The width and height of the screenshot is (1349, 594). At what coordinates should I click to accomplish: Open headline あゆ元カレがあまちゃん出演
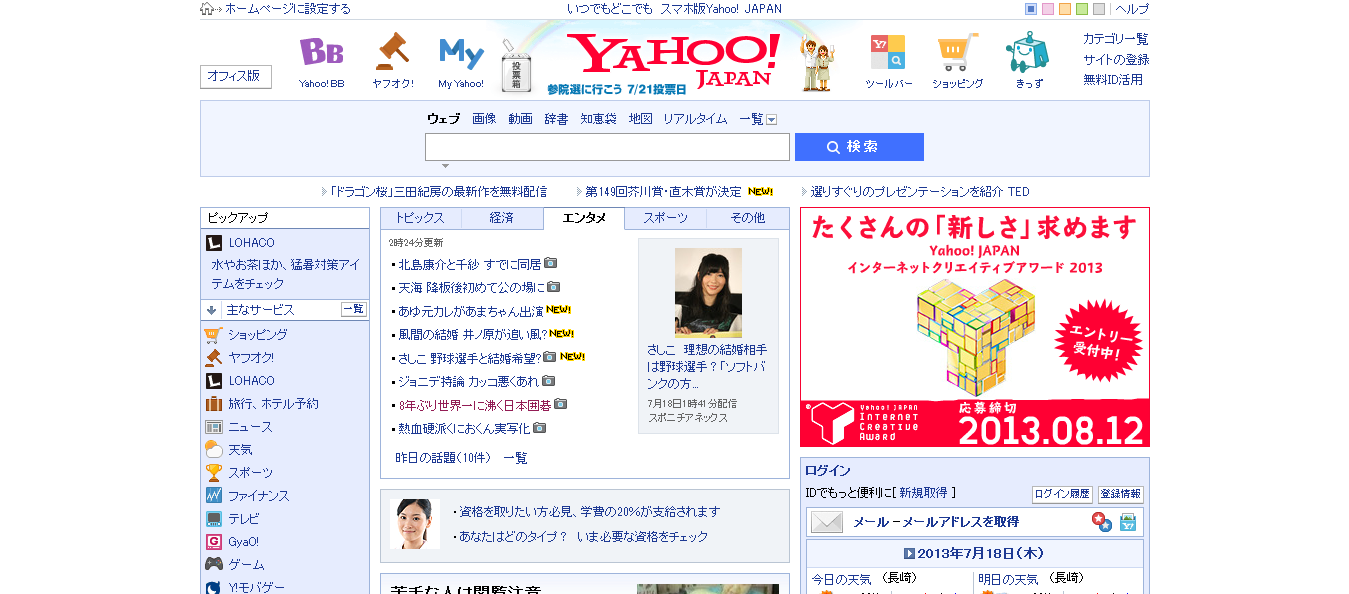[470, 311]
